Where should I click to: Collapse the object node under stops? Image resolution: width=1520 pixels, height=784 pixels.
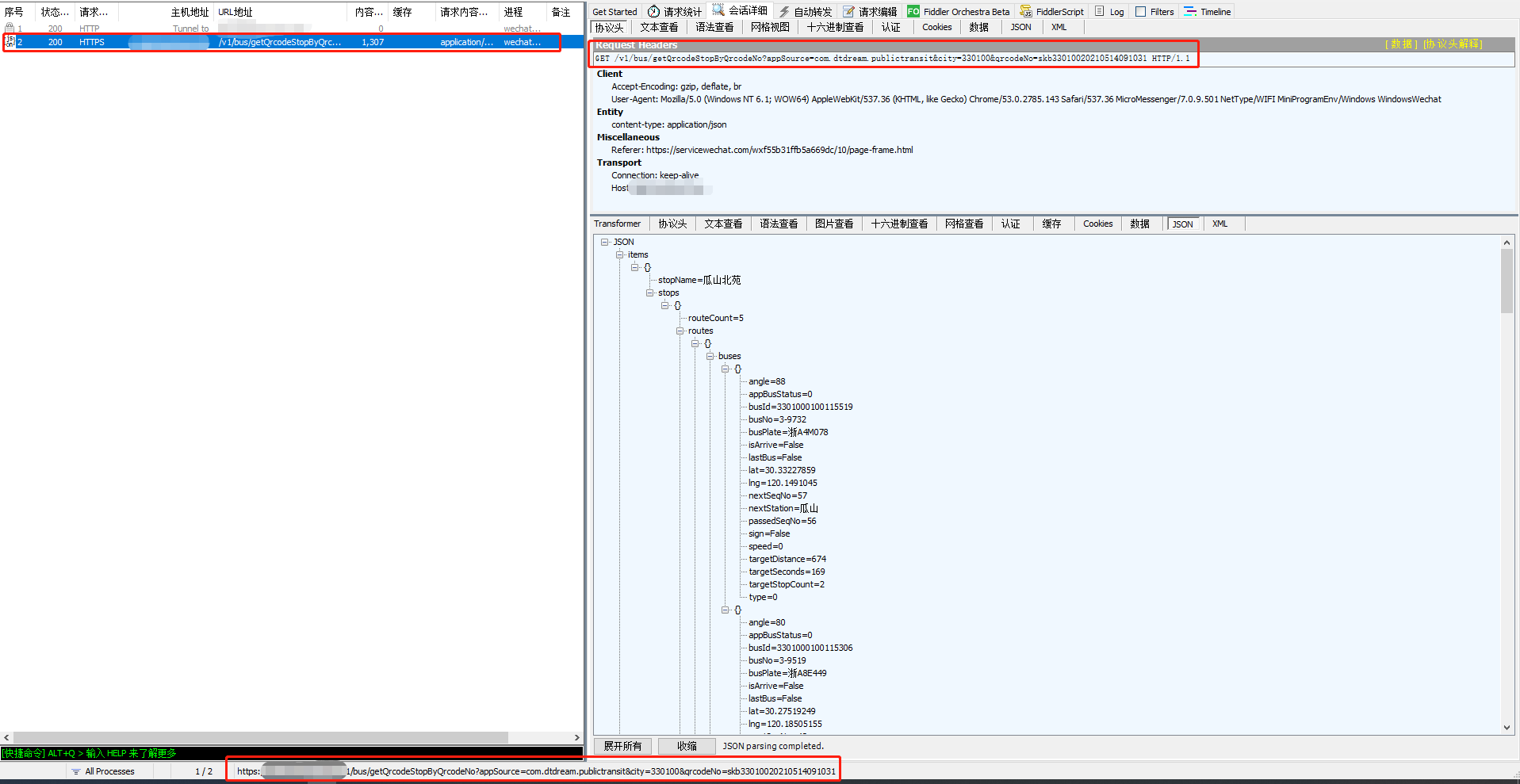click(x=664, y=305)
